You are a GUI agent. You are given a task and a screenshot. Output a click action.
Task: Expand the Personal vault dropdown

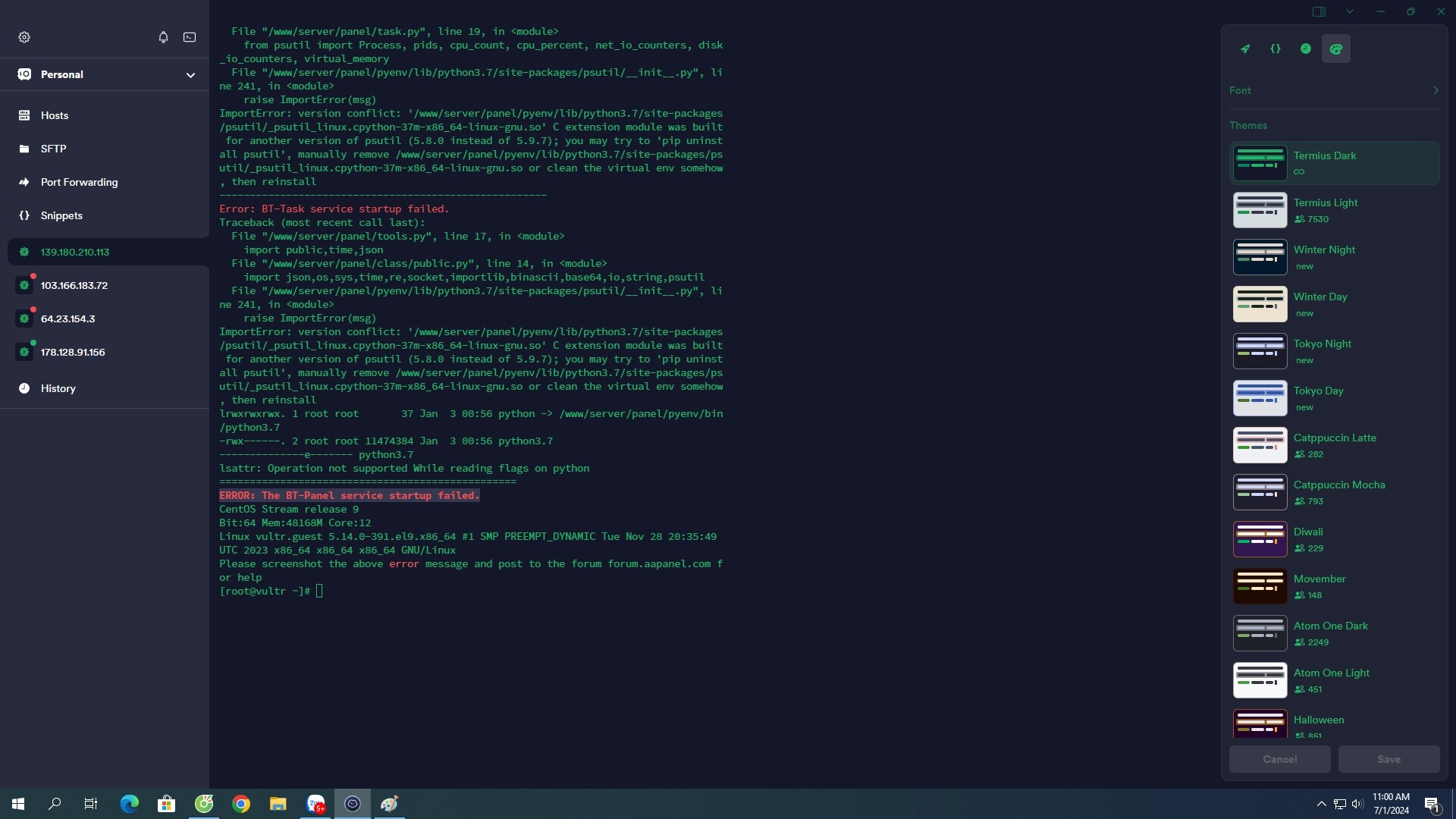point(190,74)
